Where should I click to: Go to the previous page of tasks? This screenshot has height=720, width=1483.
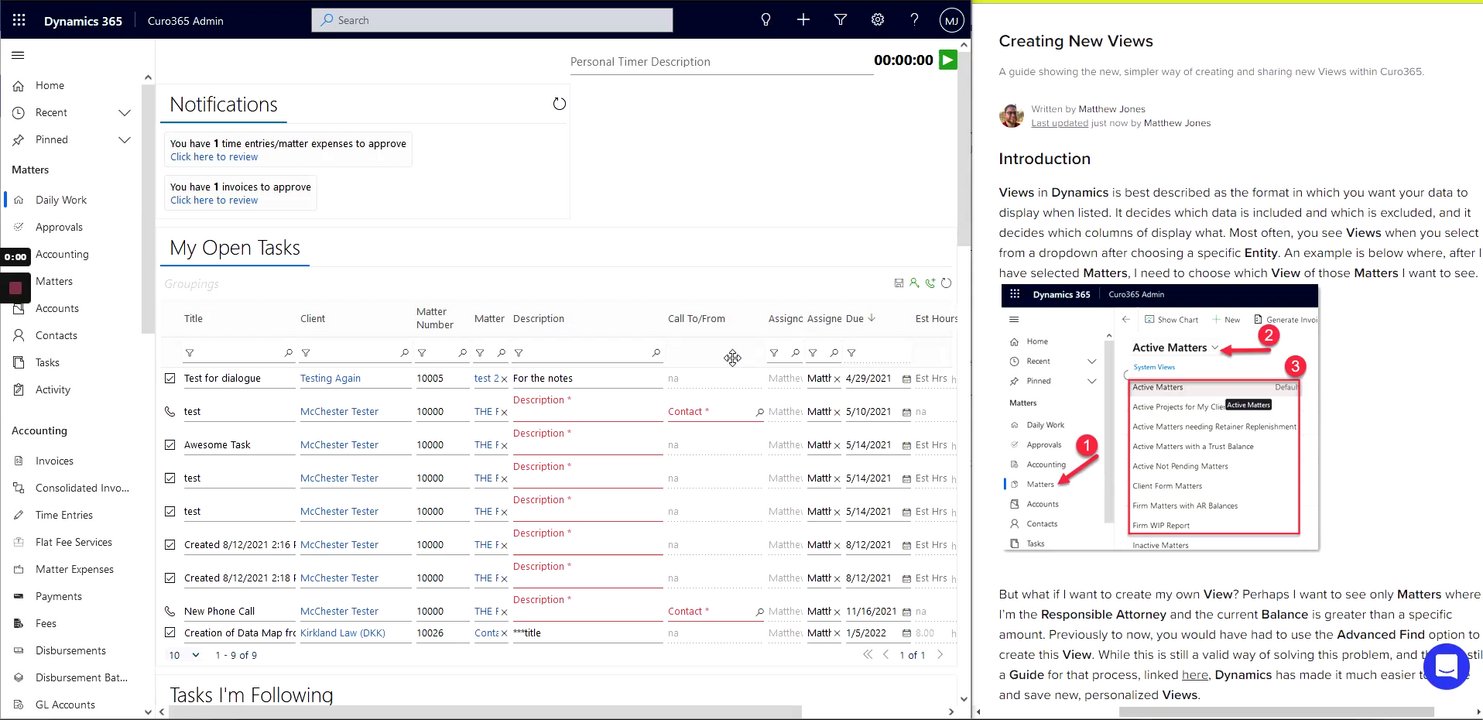pyautogui.click(x=886, y=655)
